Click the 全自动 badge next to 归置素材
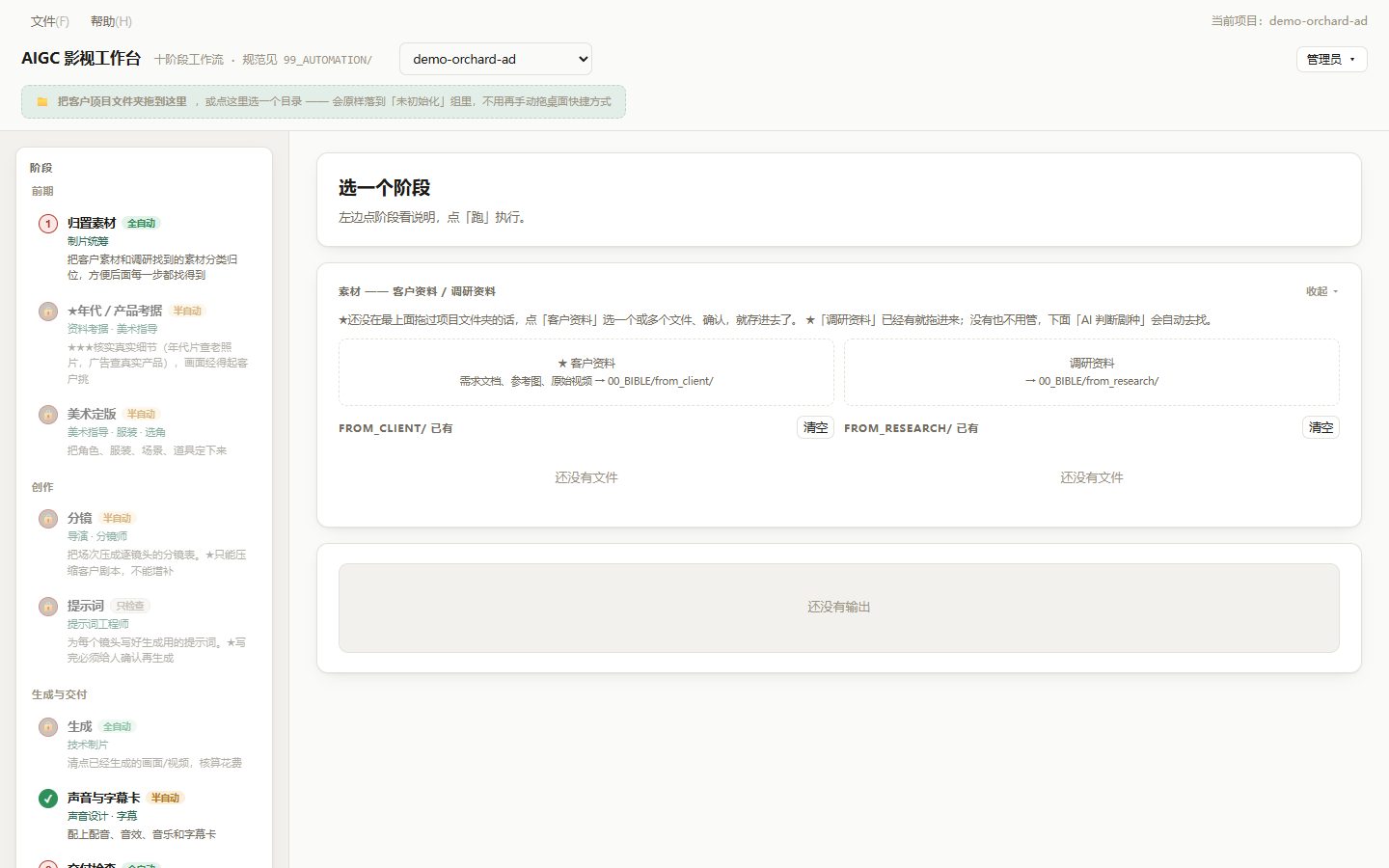The width and height of the screenshot is (1389, 868). click(142, 223)
